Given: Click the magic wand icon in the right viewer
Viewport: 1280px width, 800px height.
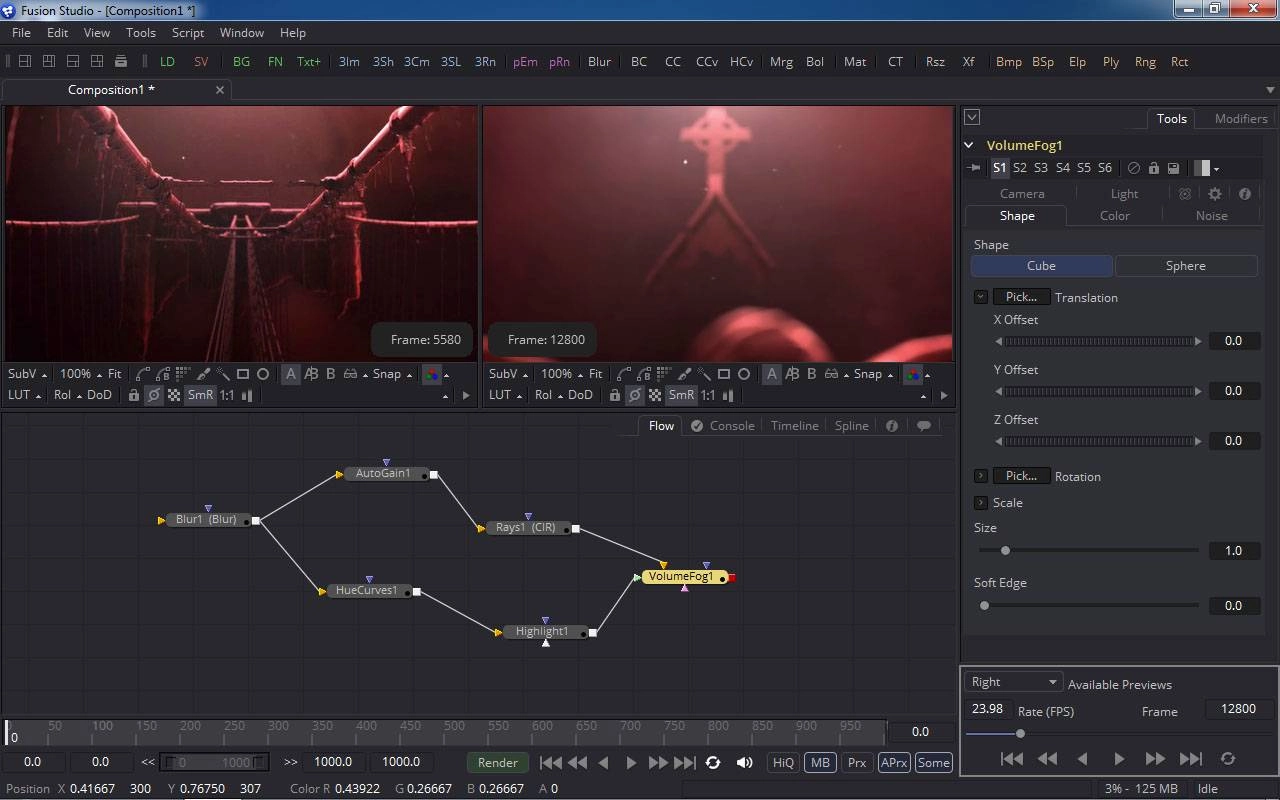Looking at the screenshot, I should click(704, 374).
